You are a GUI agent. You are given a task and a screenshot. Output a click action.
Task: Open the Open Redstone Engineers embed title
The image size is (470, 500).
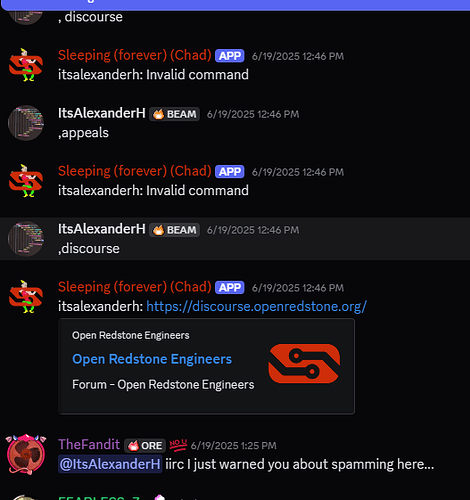pos(152,359)
